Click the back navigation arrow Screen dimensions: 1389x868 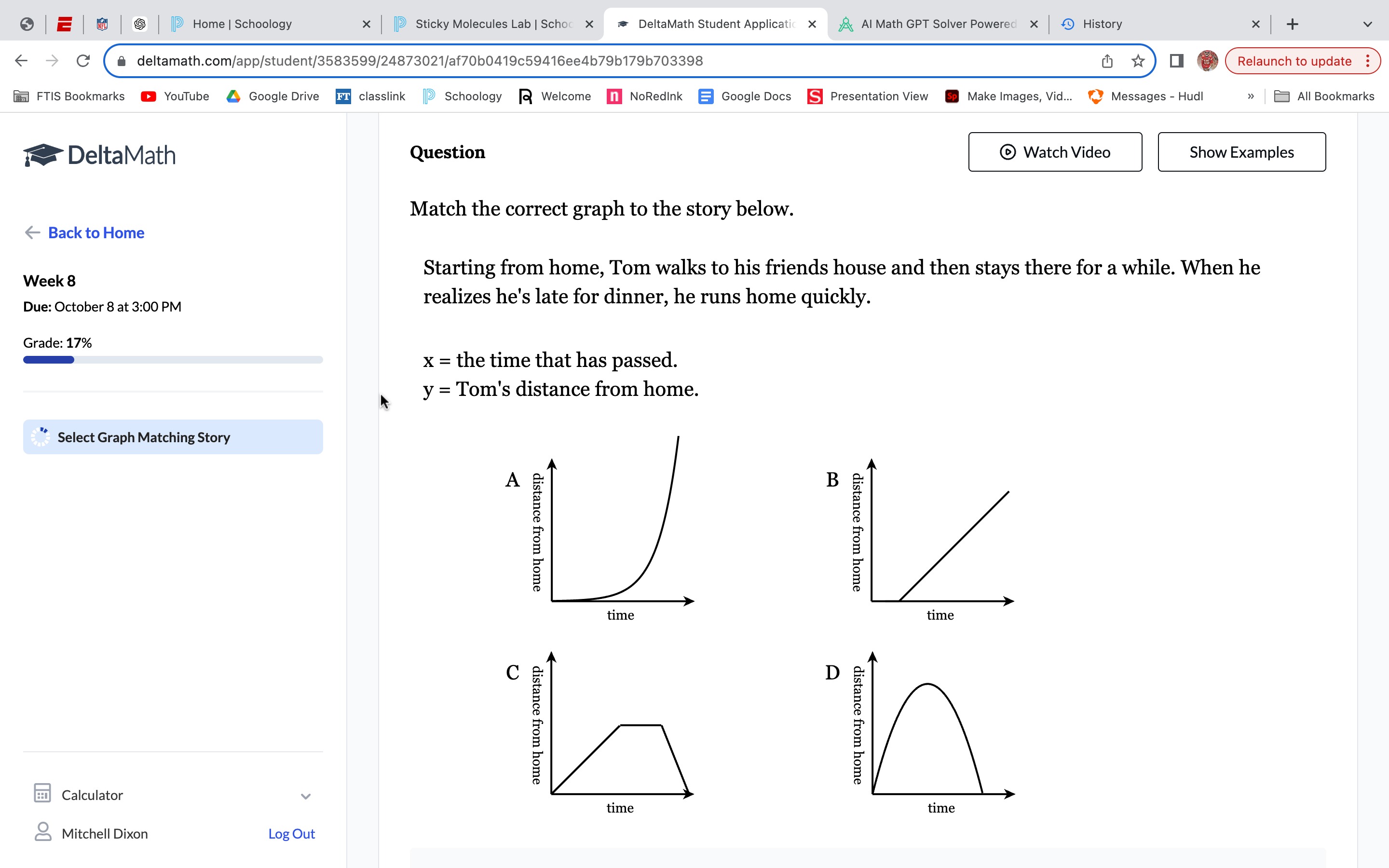[21, 61]
